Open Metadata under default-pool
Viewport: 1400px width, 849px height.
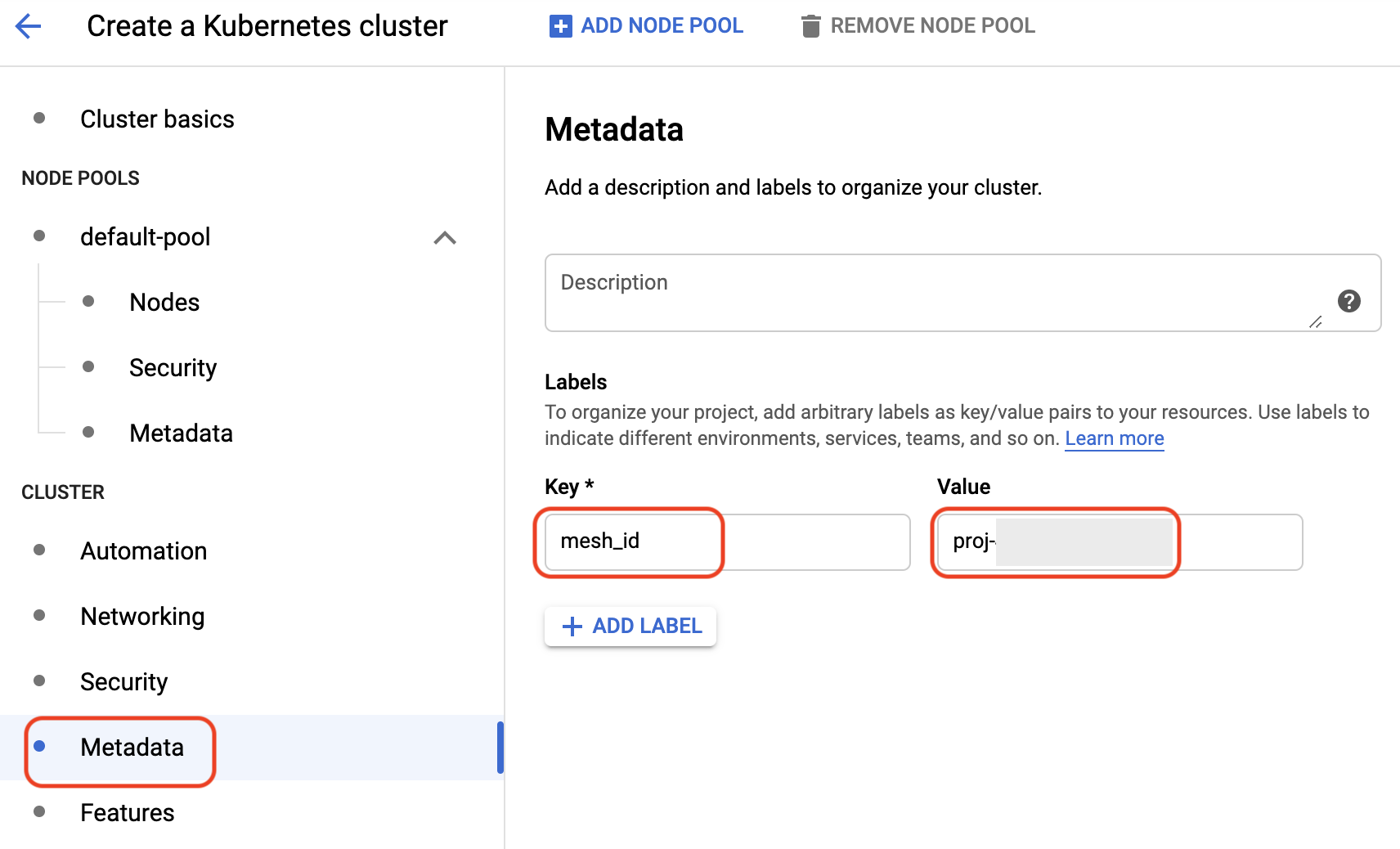(x=181, y=433)
